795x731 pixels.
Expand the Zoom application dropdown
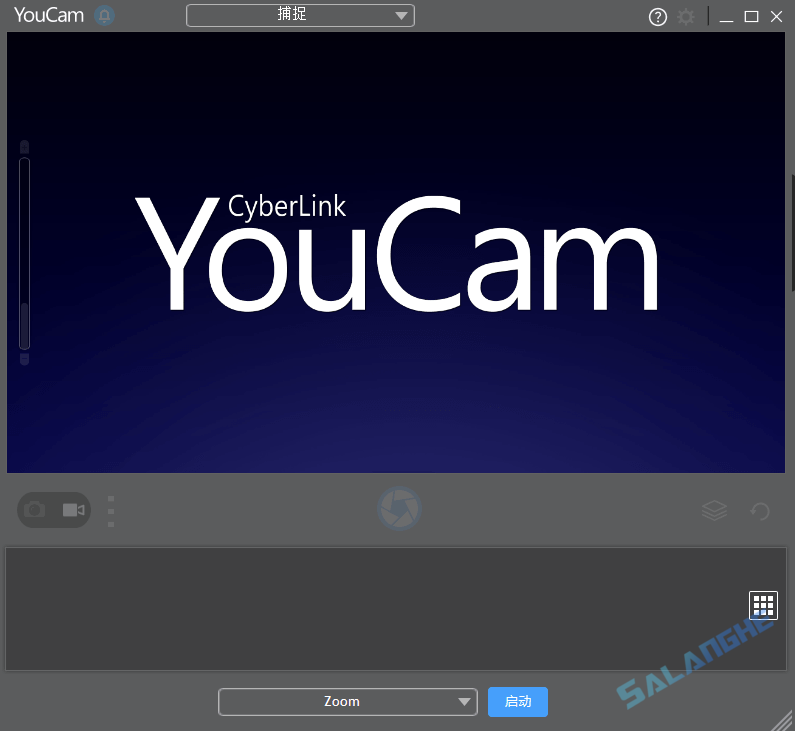point(348,702)
